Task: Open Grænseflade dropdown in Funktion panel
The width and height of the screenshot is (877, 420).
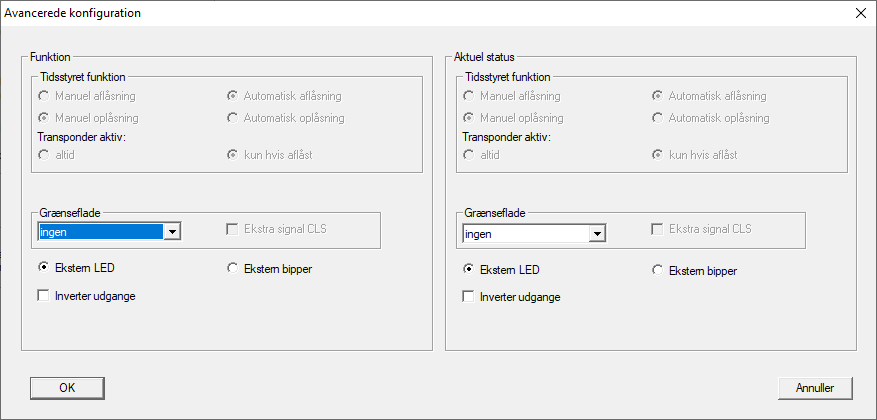Action: point(172,232)
